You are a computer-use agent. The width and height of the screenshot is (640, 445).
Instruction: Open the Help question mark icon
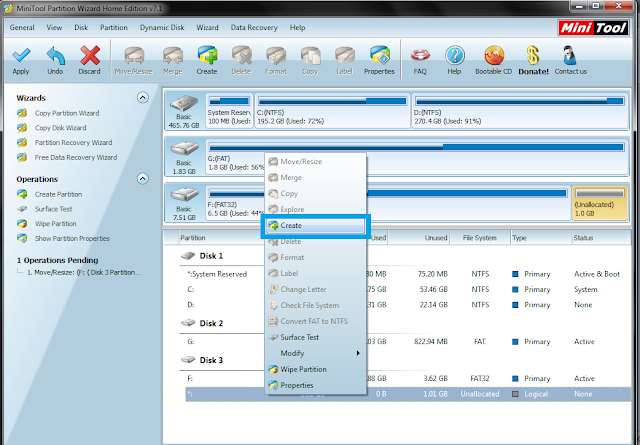pyautogui.click(x=454, y=56)
